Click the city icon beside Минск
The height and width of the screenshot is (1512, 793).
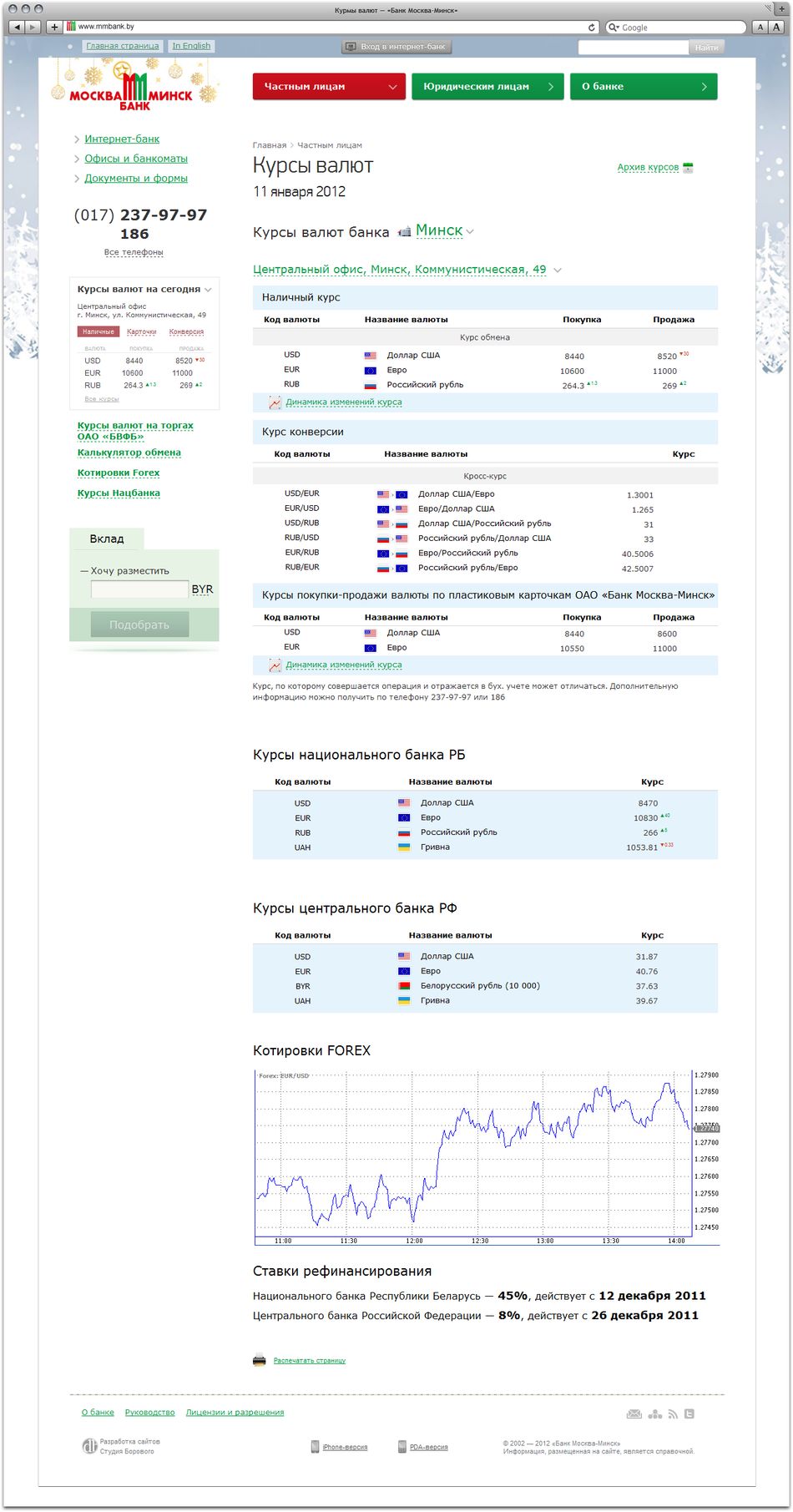(x=404, y=232)
